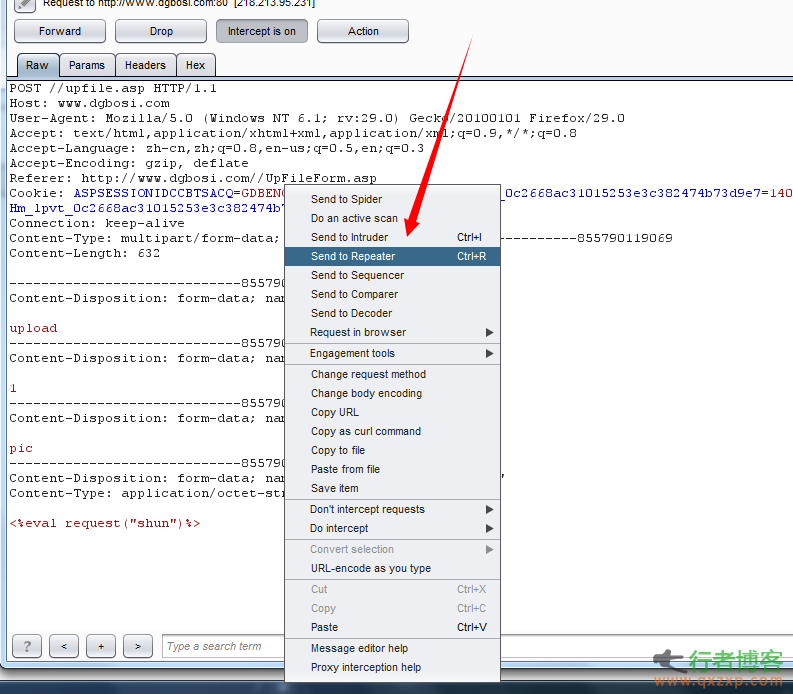Choose Send to Spider
The height and width of the screenshot is (694, 793).
click(392, 199)
